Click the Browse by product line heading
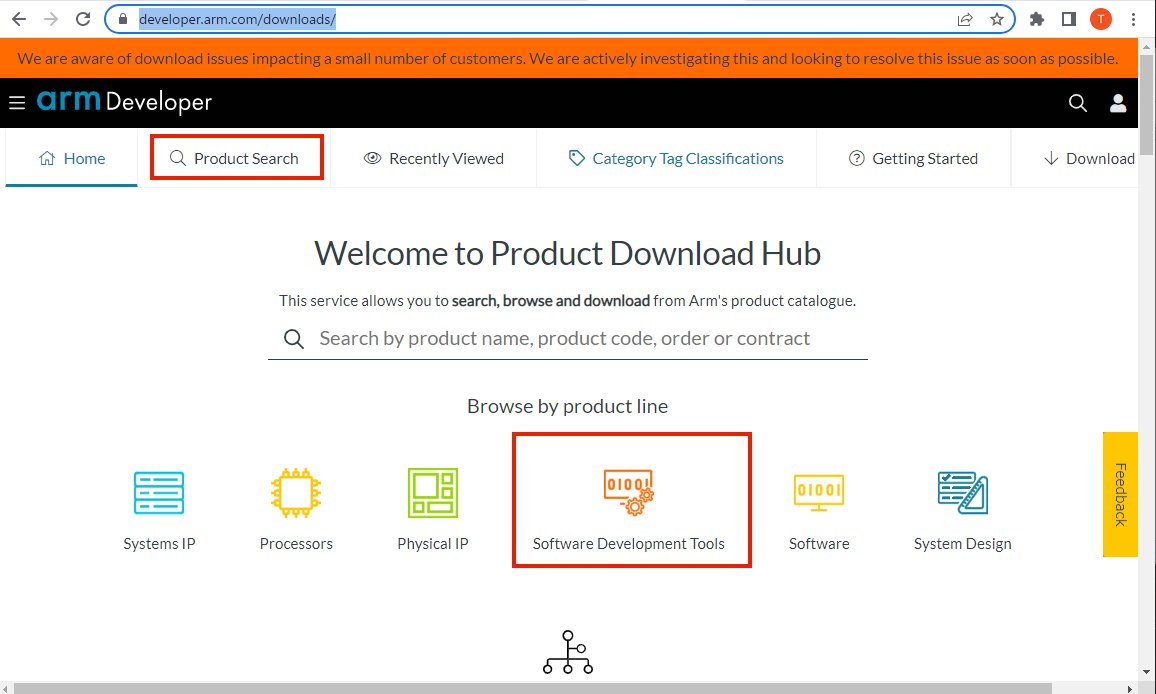The image size is (1156, 694). coord(568,406)
